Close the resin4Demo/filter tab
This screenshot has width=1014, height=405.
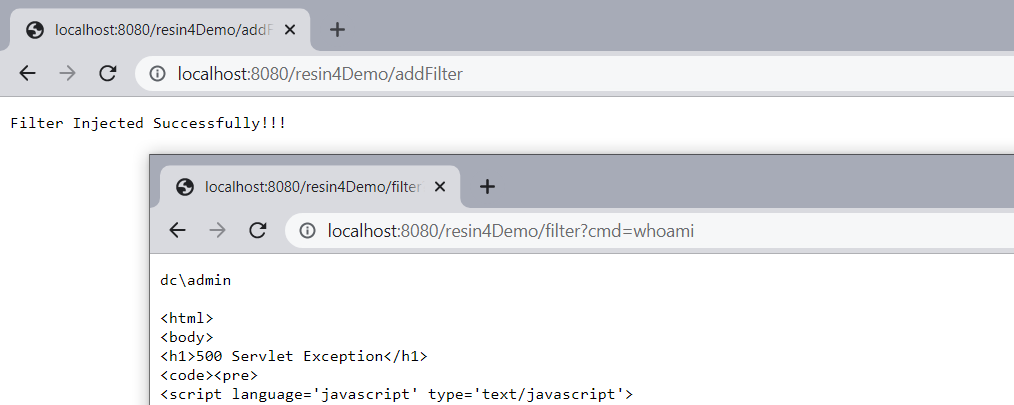440,187
